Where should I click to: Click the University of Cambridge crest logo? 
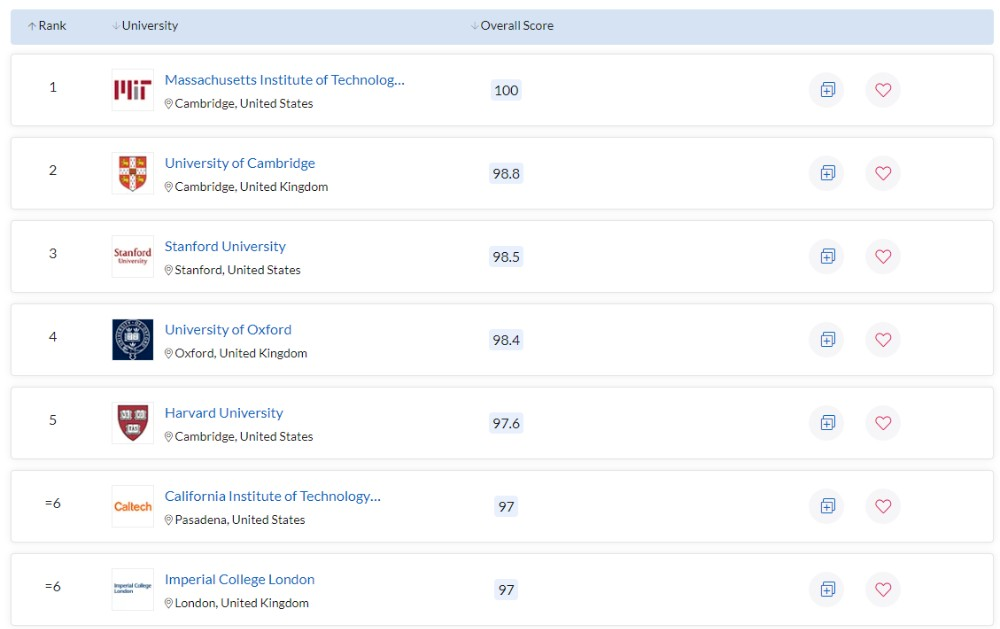click(133, 173)
